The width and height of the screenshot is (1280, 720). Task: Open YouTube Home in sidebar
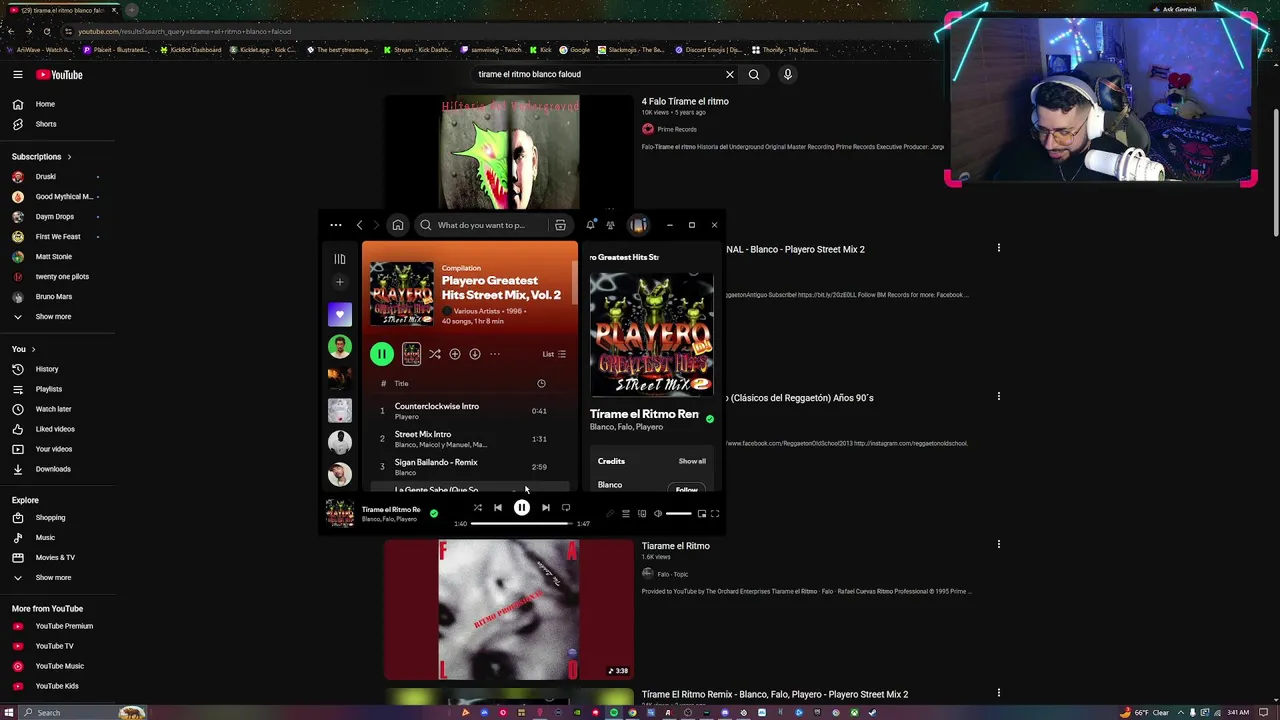point(58,104)
